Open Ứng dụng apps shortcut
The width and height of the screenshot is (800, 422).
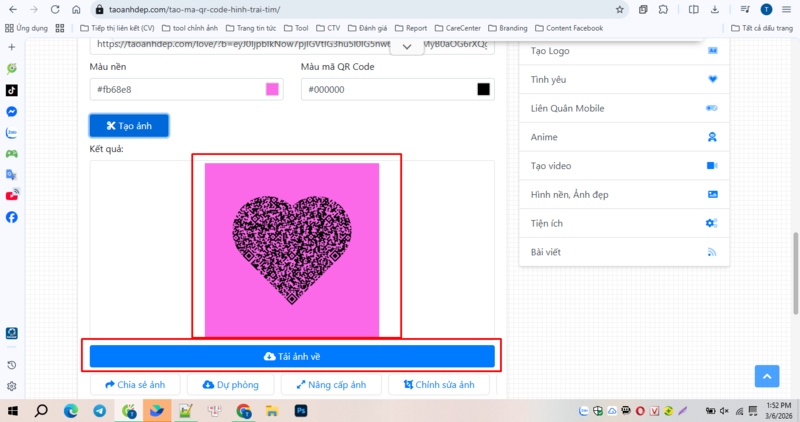26,28
